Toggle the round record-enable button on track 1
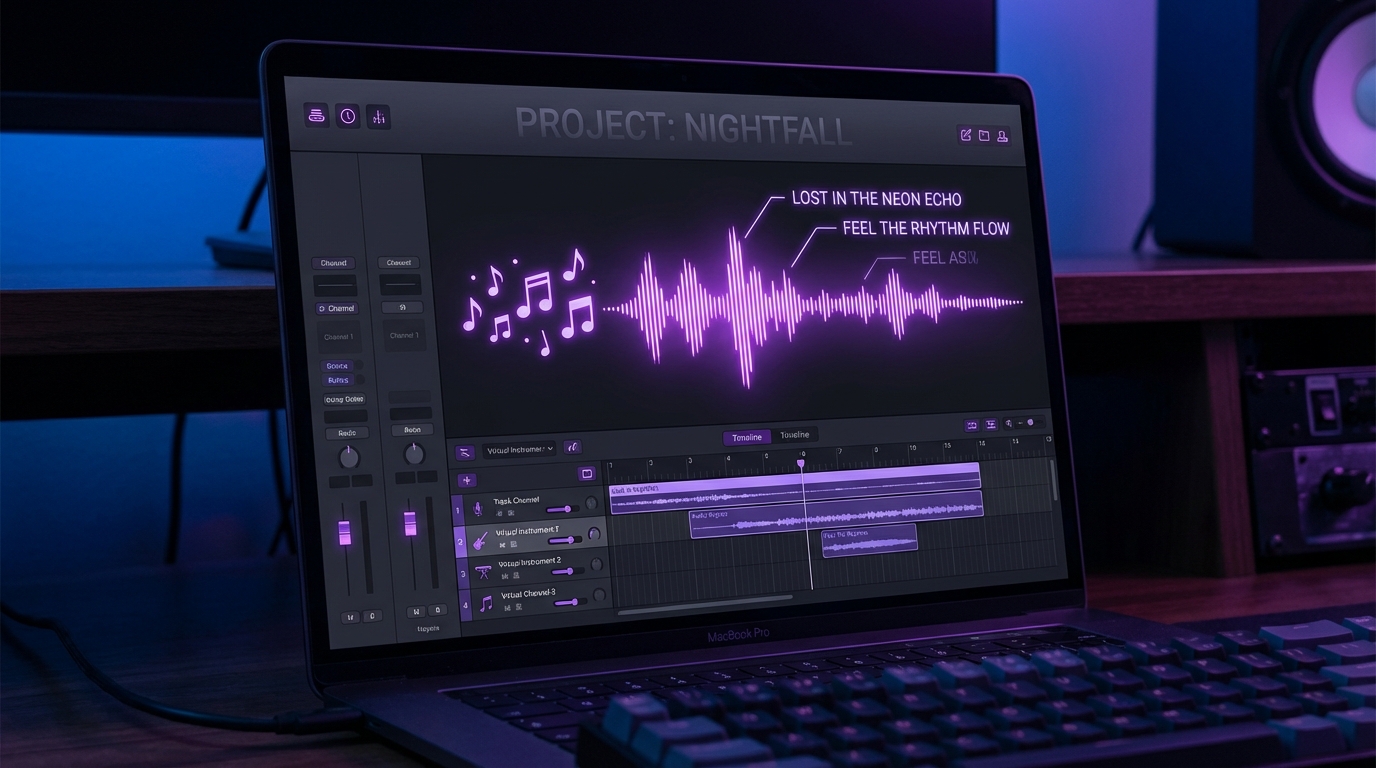The height and width of the screenshot is (768, 1376). (x=591, y=504)
